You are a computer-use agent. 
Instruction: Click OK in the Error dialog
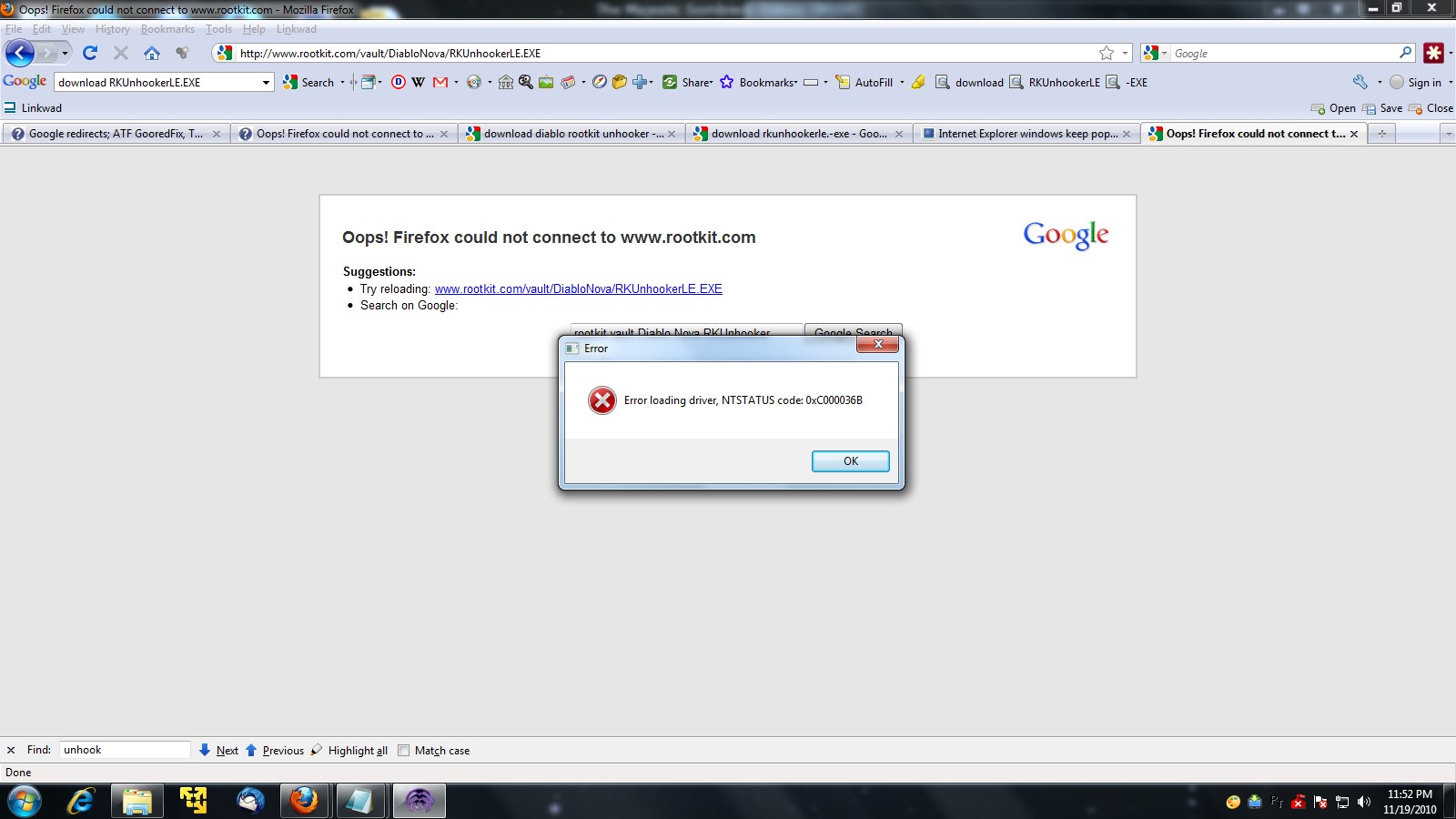pyautogui.click(x=850, y=461)
